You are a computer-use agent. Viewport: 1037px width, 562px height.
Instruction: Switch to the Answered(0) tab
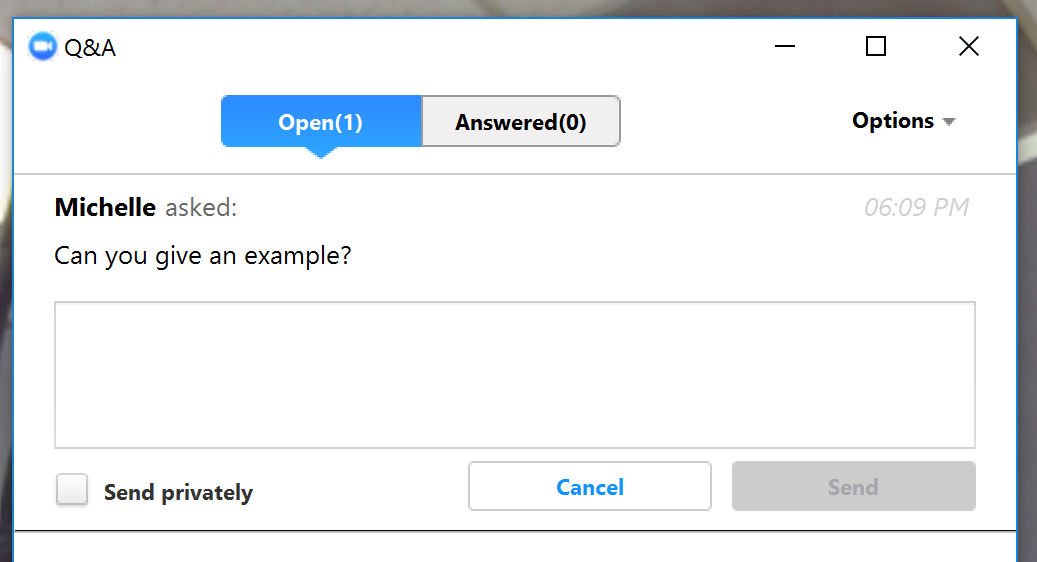tap(521, 122)
